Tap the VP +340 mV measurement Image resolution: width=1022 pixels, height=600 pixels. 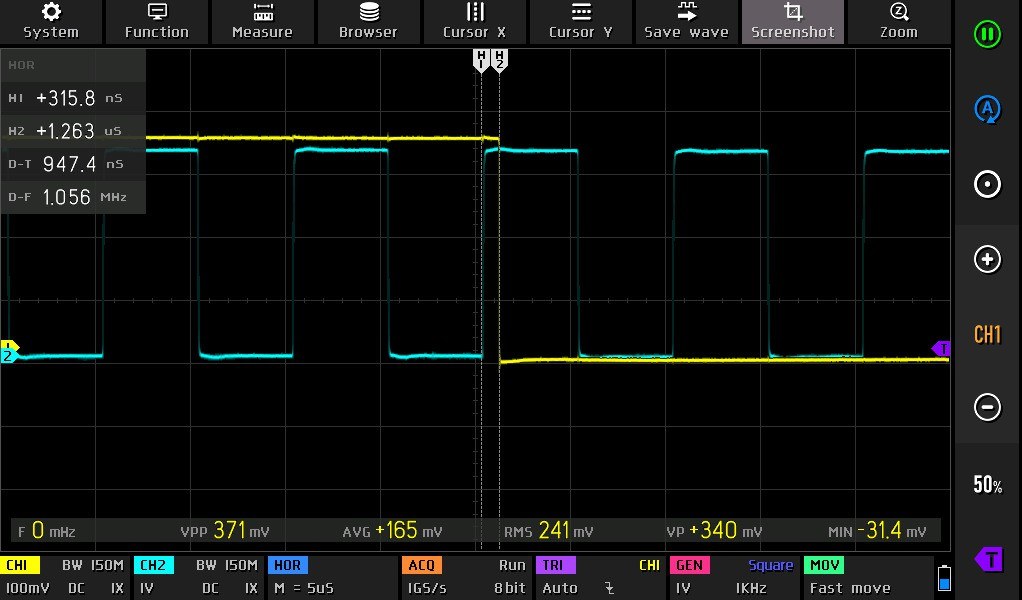pos(714,531)
